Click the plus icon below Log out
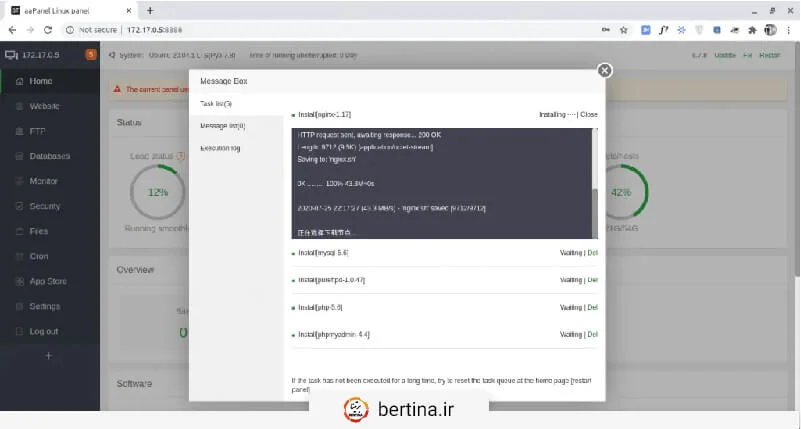 47,356
